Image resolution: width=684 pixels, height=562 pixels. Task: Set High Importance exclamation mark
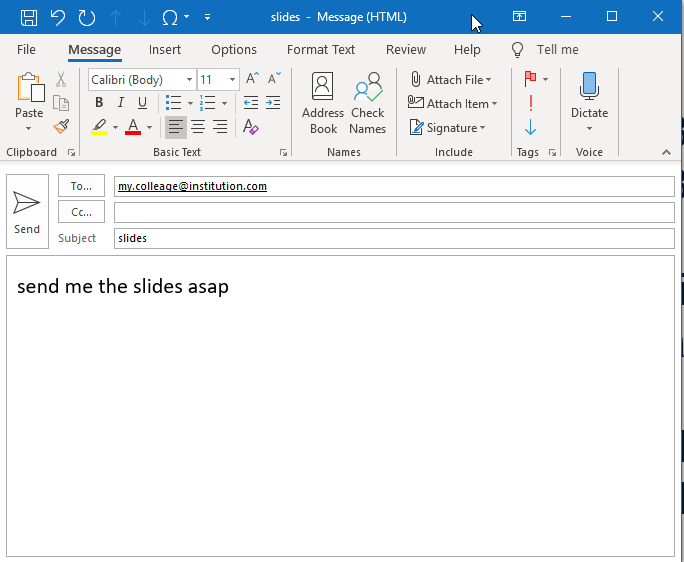pyautogui.click(x=530, y=103)
